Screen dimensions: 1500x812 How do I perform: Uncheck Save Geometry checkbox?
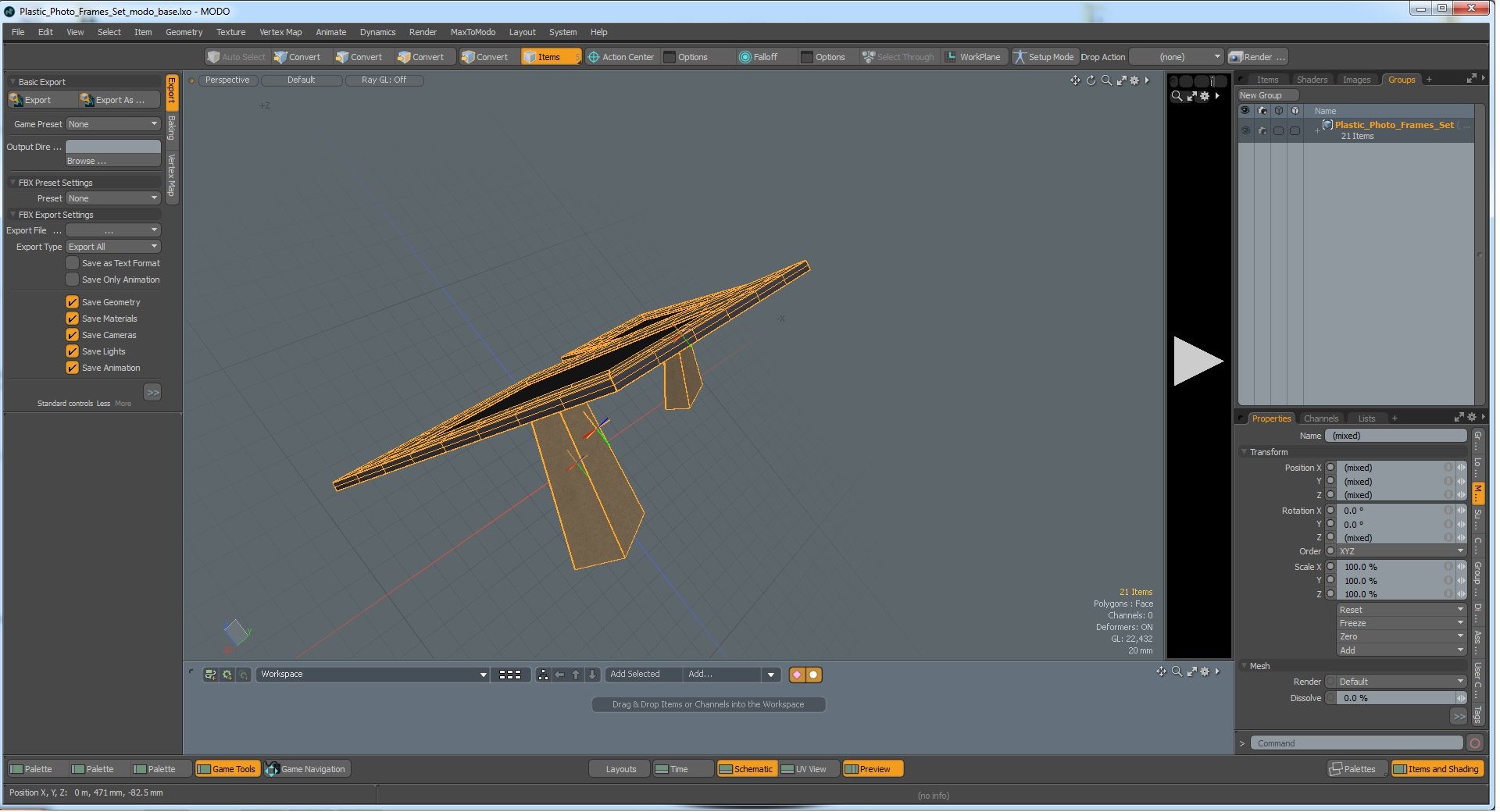coord(72,302)
